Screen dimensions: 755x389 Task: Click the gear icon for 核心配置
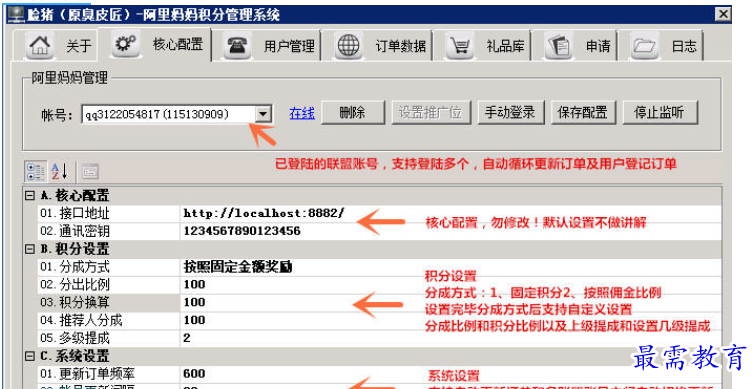pyautogui.click(x=125, y=44)
